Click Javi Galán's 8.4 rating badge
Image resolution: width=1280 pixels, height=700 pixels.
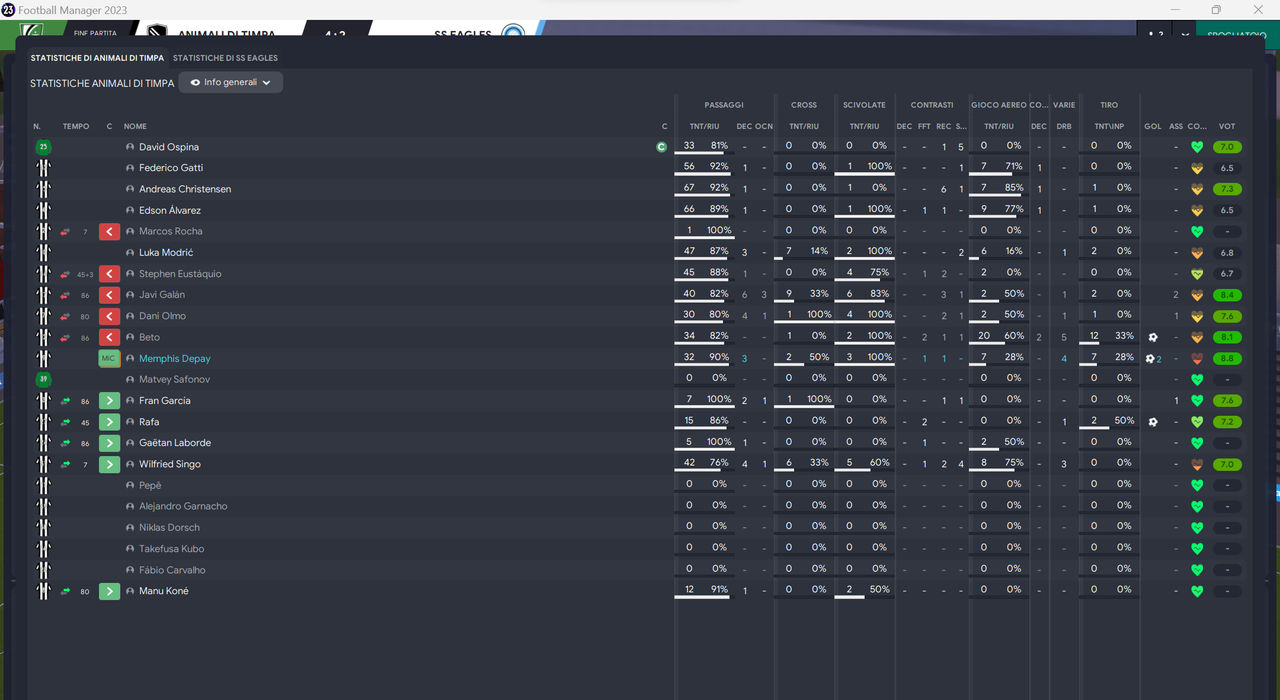click(x=1226, y=295)
